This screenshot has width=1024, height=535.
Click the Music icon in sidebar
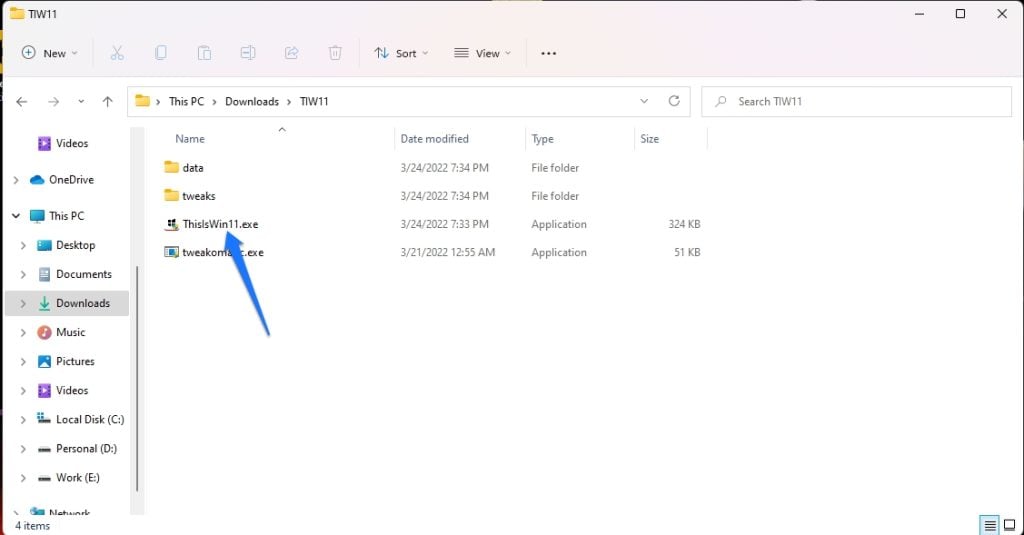(44, 332)
